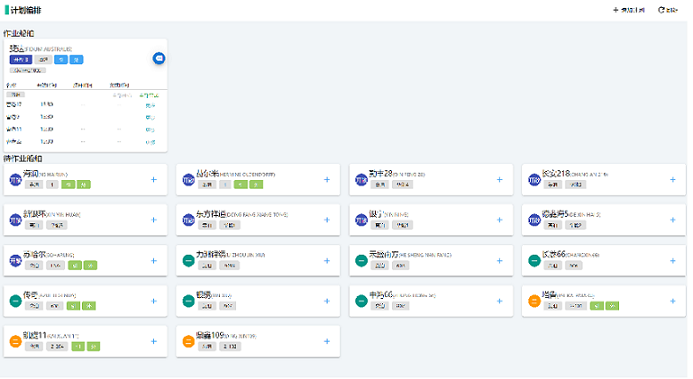The width and height of the screenshot is (693, 379).
Task: Click plus icon on 东方祥远 (DONG FANG) card
Action: [327, 220]
